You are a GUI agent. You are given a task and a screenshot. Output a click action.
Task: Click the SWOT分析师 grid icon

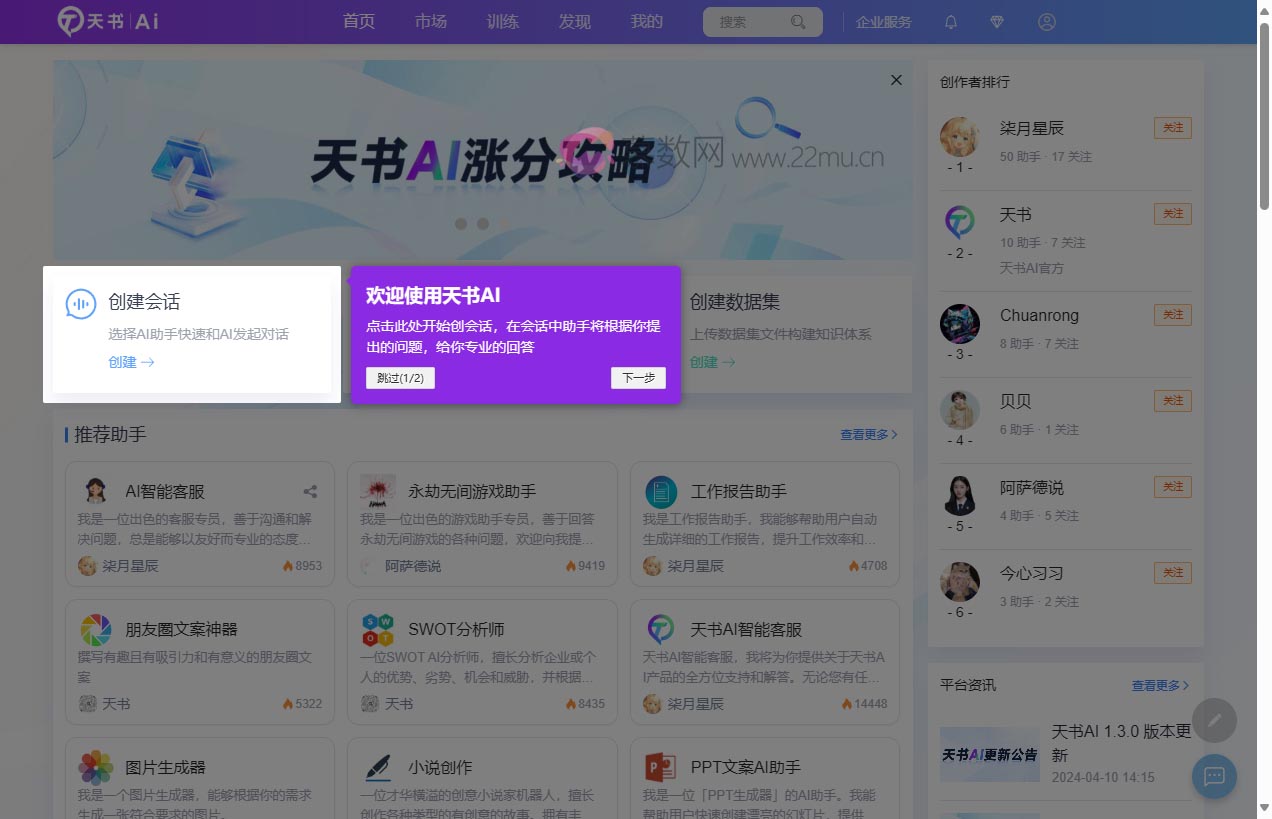377,629
